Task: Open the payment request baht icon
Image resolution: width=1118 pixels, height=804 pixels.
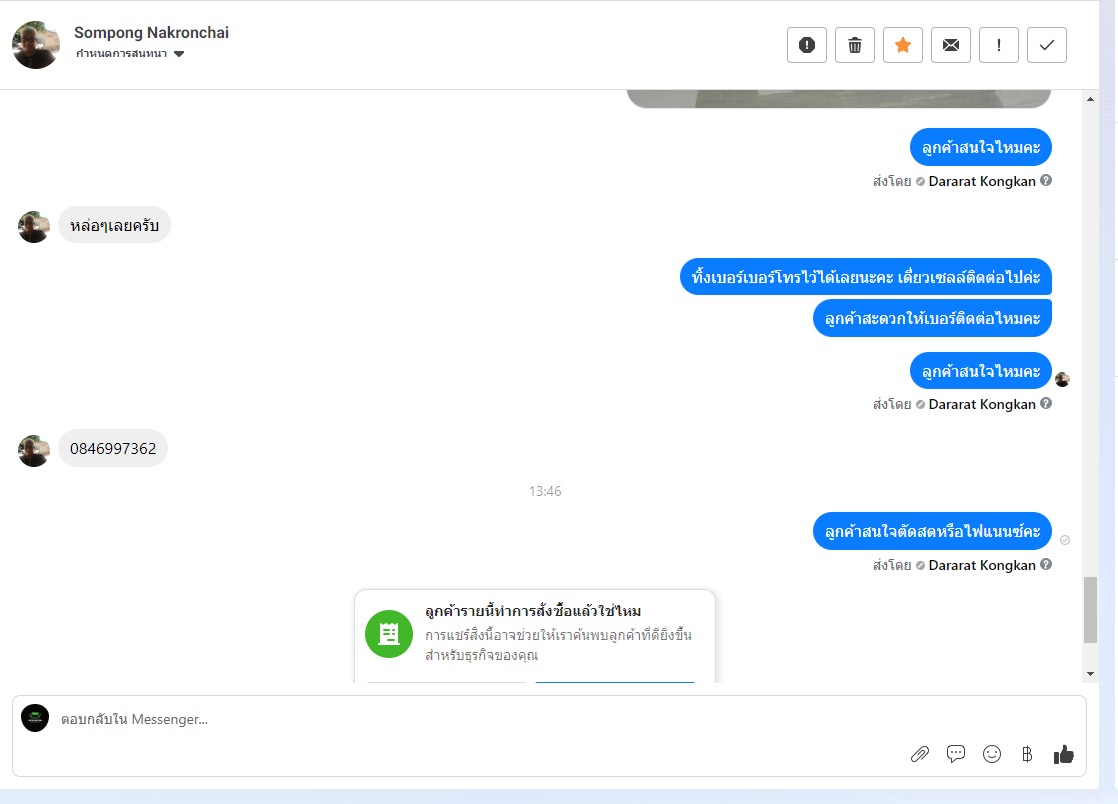Action: click(1027, 754)
